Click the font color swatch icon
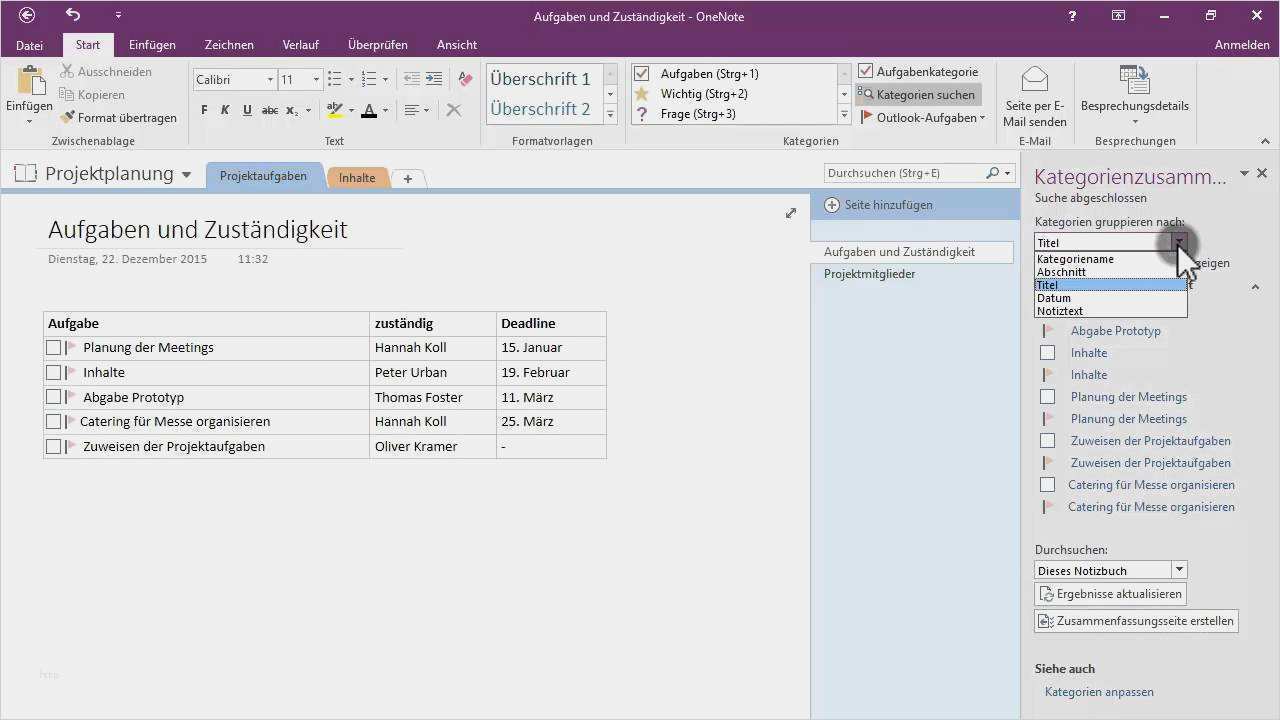1280x720 pixels. pos(369,110)
